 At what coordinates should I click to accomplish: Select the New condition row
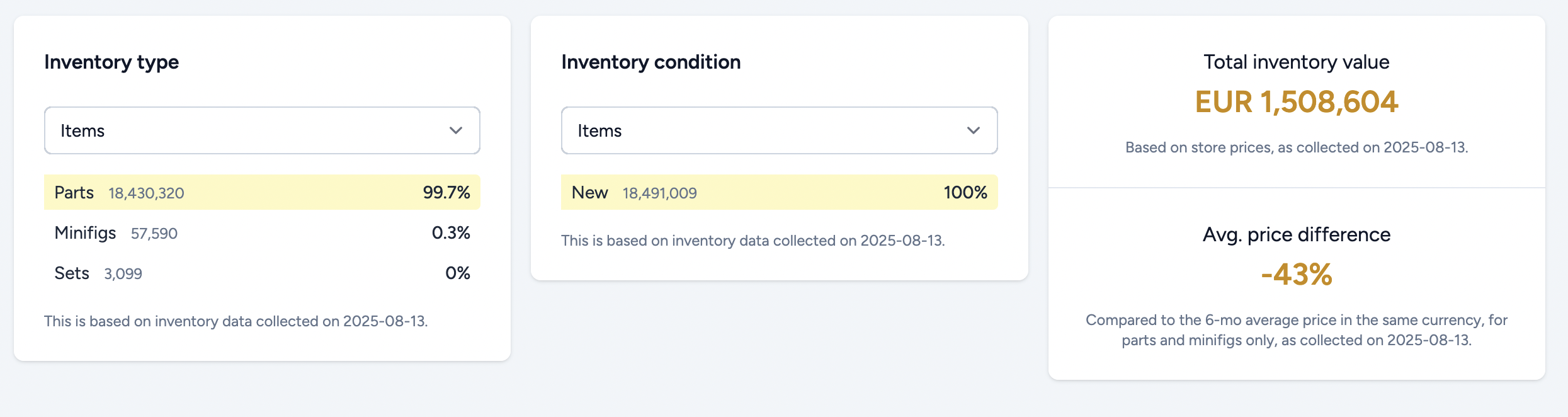779,192
